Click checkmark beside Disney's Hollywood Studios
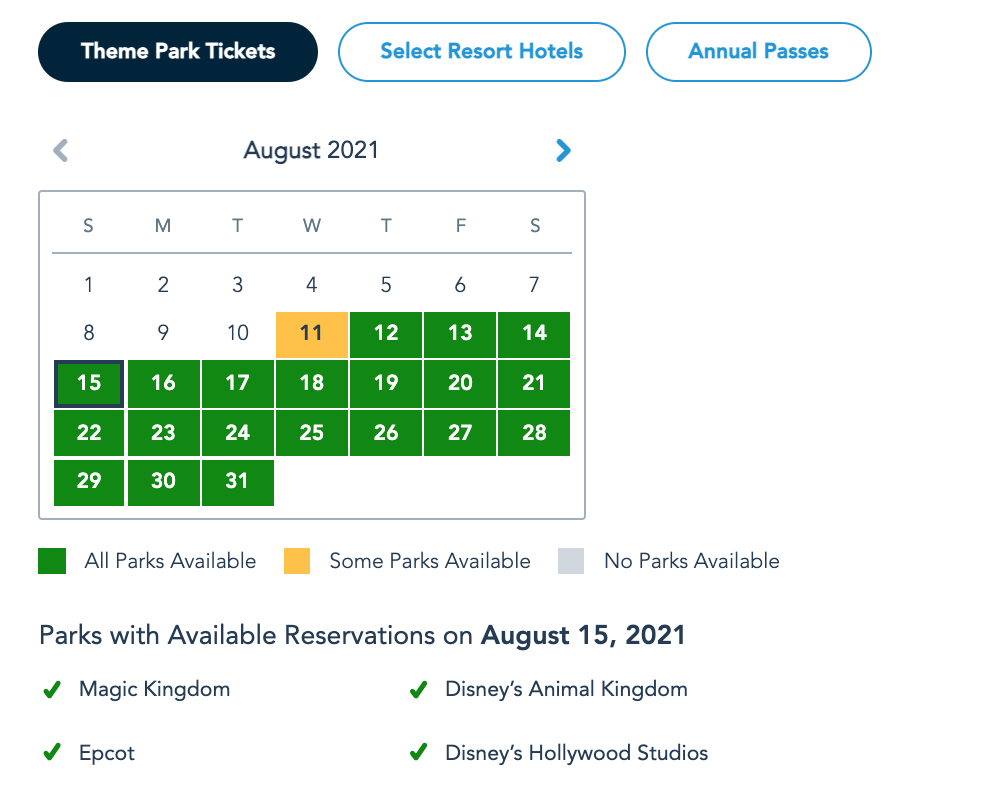 pyautogui.click(x=419, y=753)
